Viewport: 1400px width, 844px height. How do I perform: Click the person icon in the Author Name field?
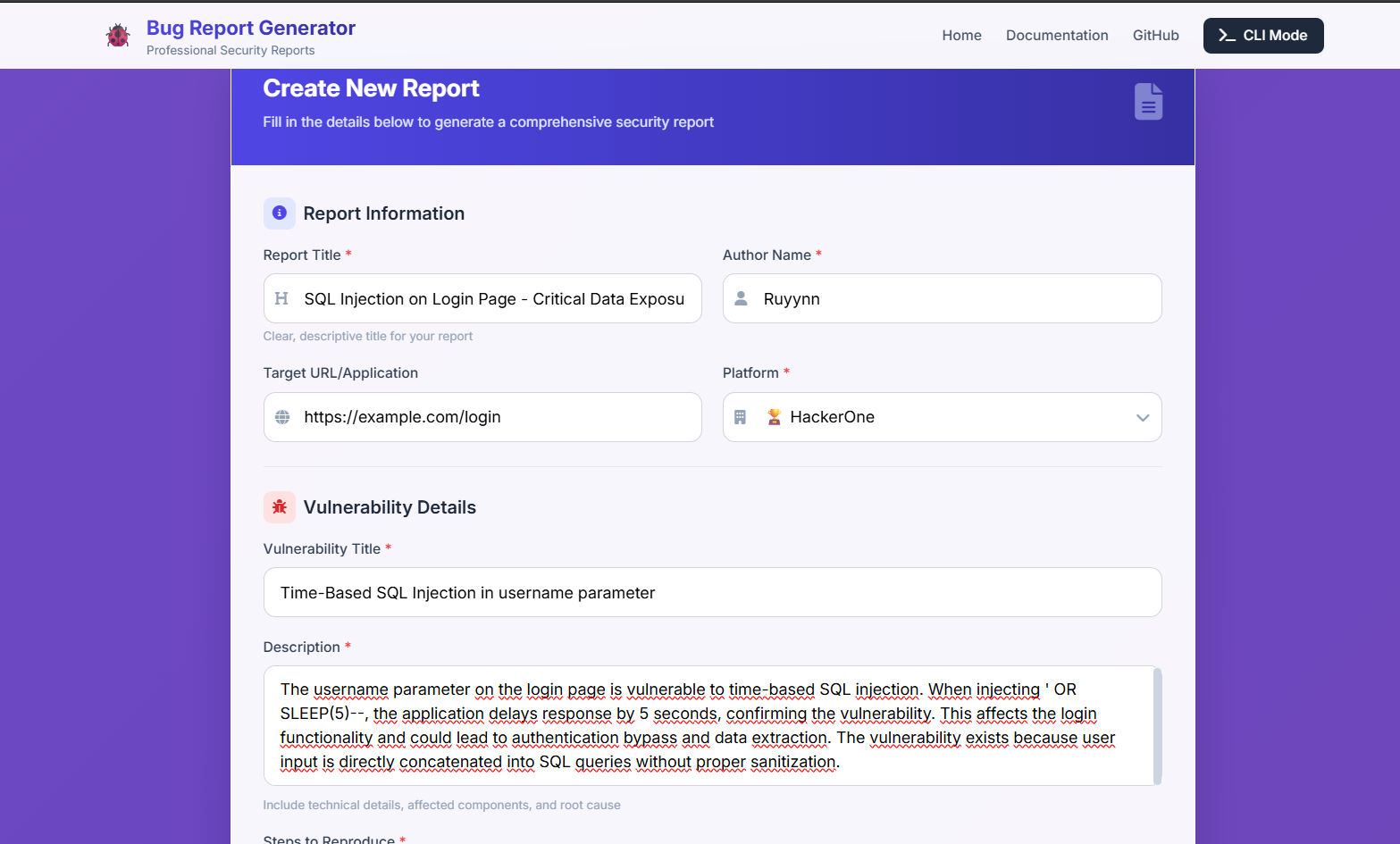tap(741, 298)
